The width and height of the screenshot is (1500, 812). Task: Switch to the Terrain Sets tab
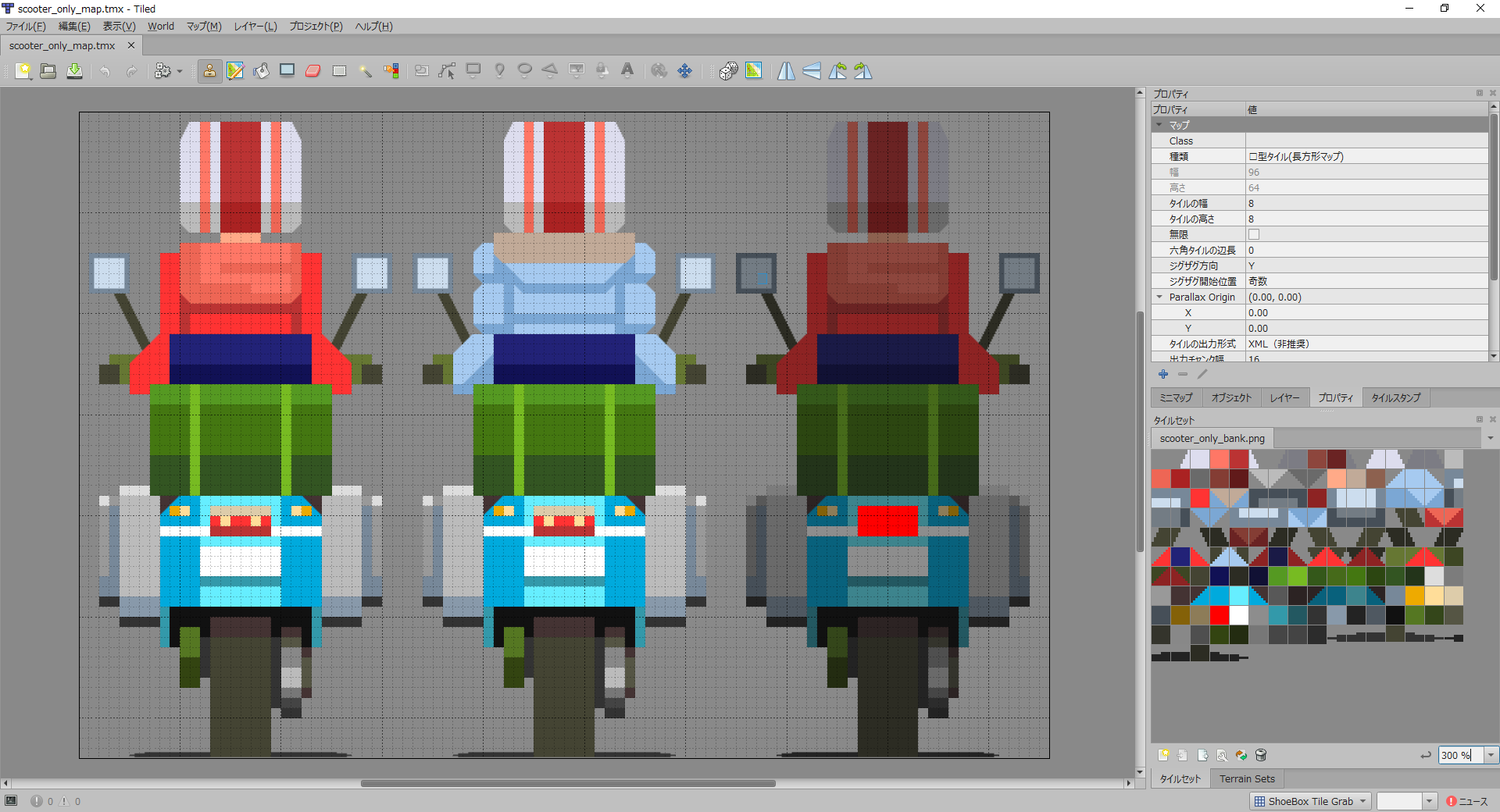point(1247,778)
